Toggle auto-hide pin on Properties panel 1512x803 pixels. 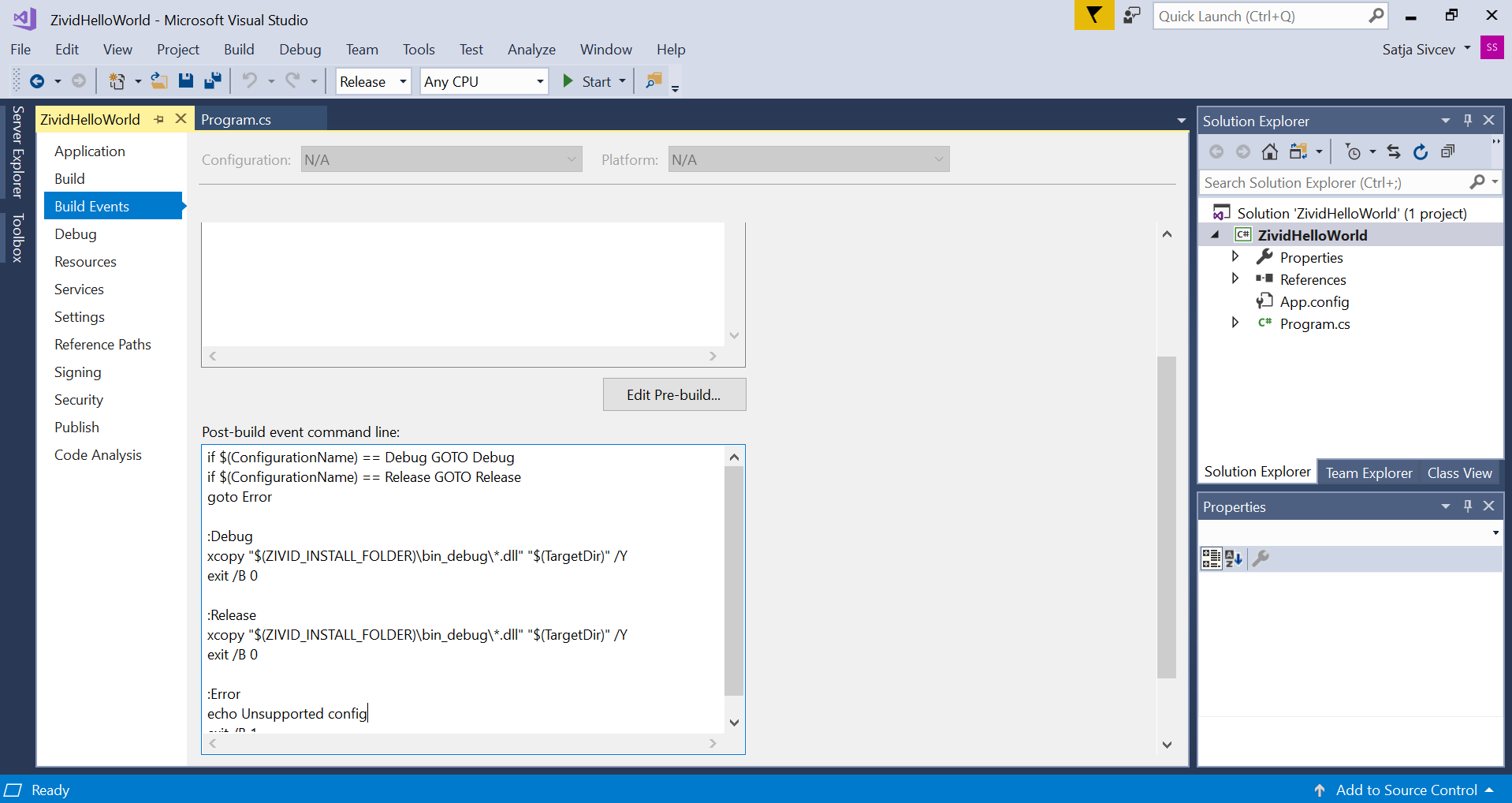[1468, 506]
